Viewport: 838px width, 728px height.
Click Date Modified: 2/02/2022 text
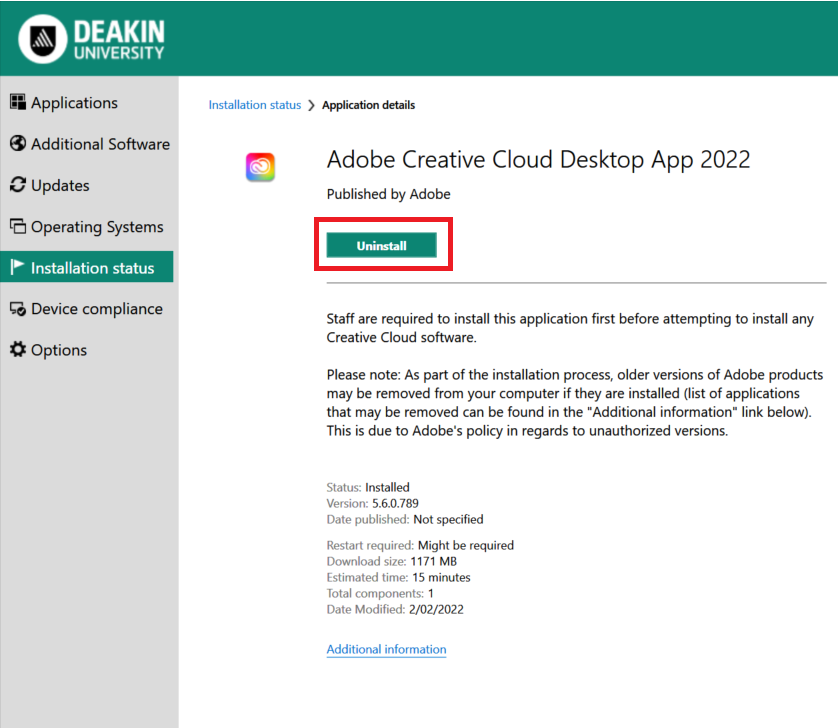click(395, 609)
